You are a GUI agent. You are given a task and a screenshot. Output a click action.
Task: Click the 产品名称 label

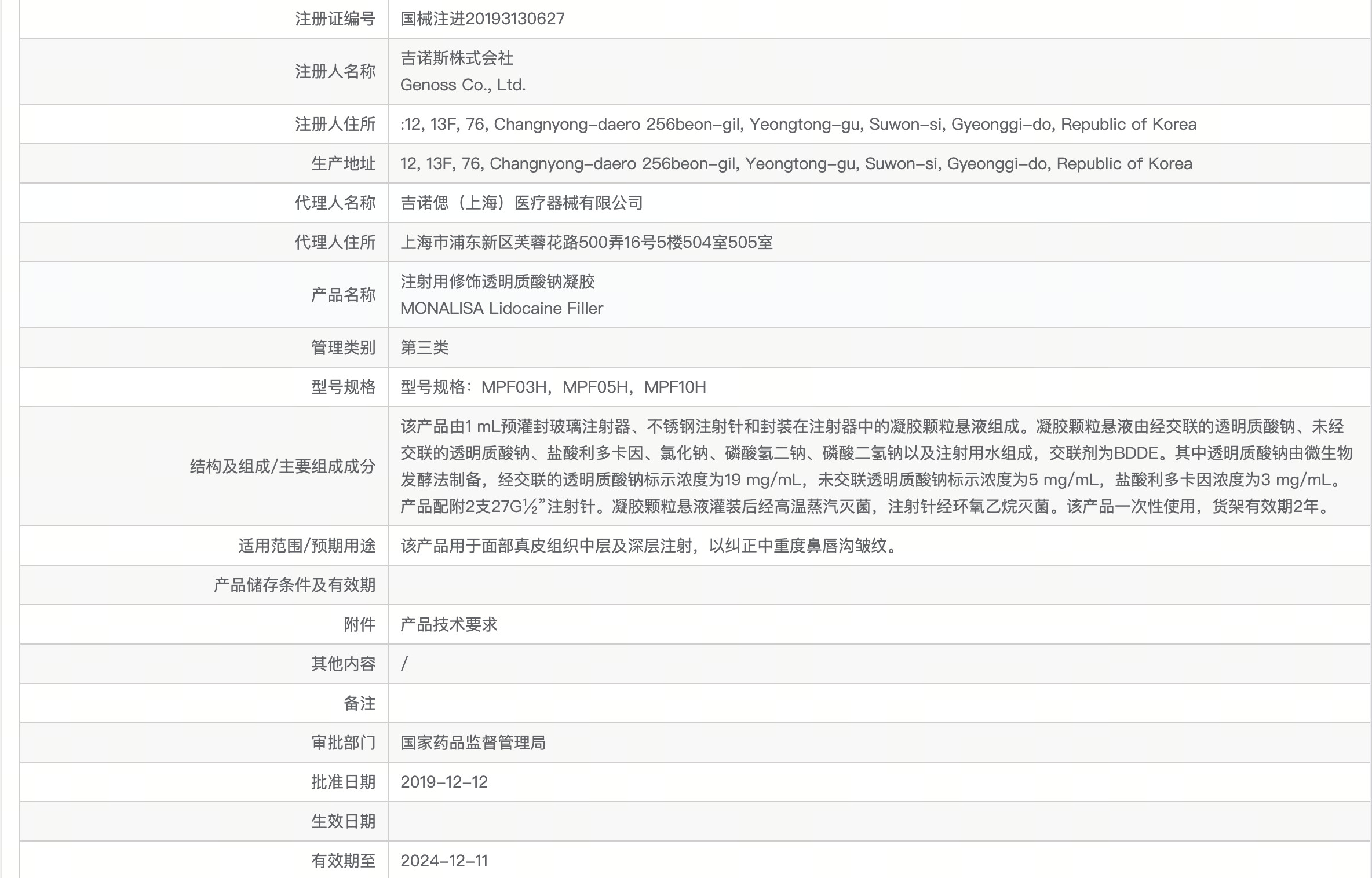click(x=344, y=295)
